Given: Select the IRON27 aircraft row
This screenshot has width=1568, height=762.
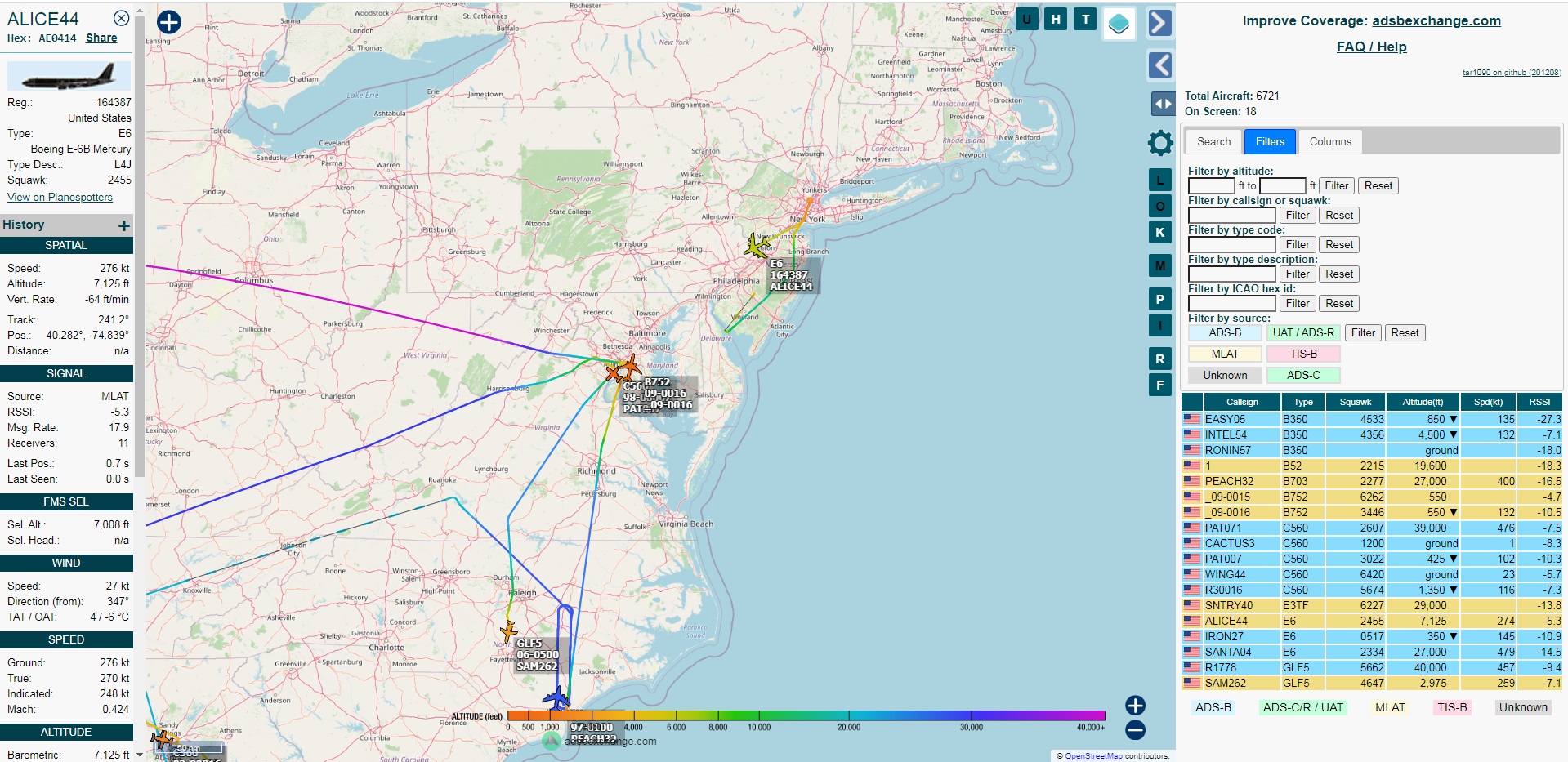Looking at the screenshot, I should 1372,636.
